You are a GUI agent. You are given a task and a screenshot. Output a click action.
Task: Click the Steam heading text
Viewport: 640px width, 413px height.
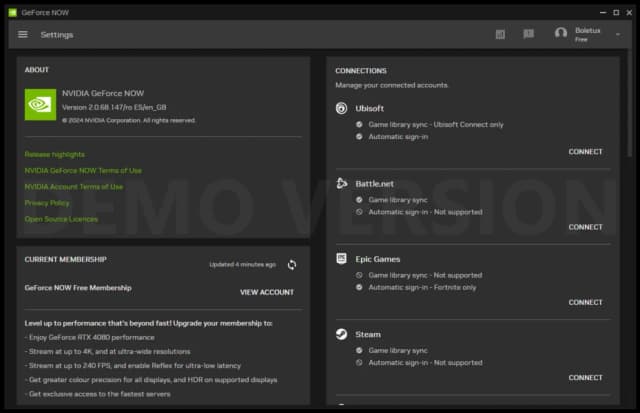click(x=368, y=334)
